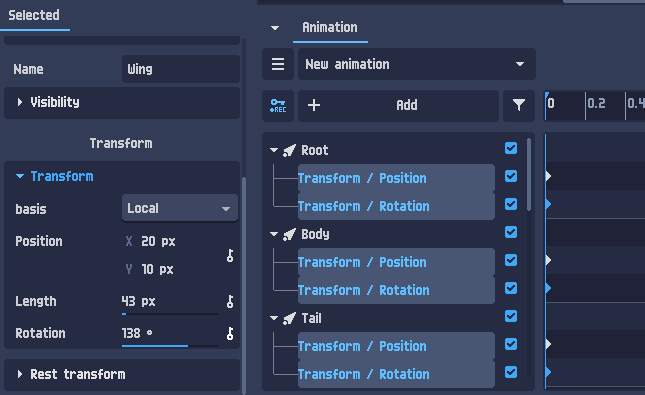This screenshot has width=645, height=395.
Task: Select Body Position keyframe at time 0
Action: click(x=548, y=260)
